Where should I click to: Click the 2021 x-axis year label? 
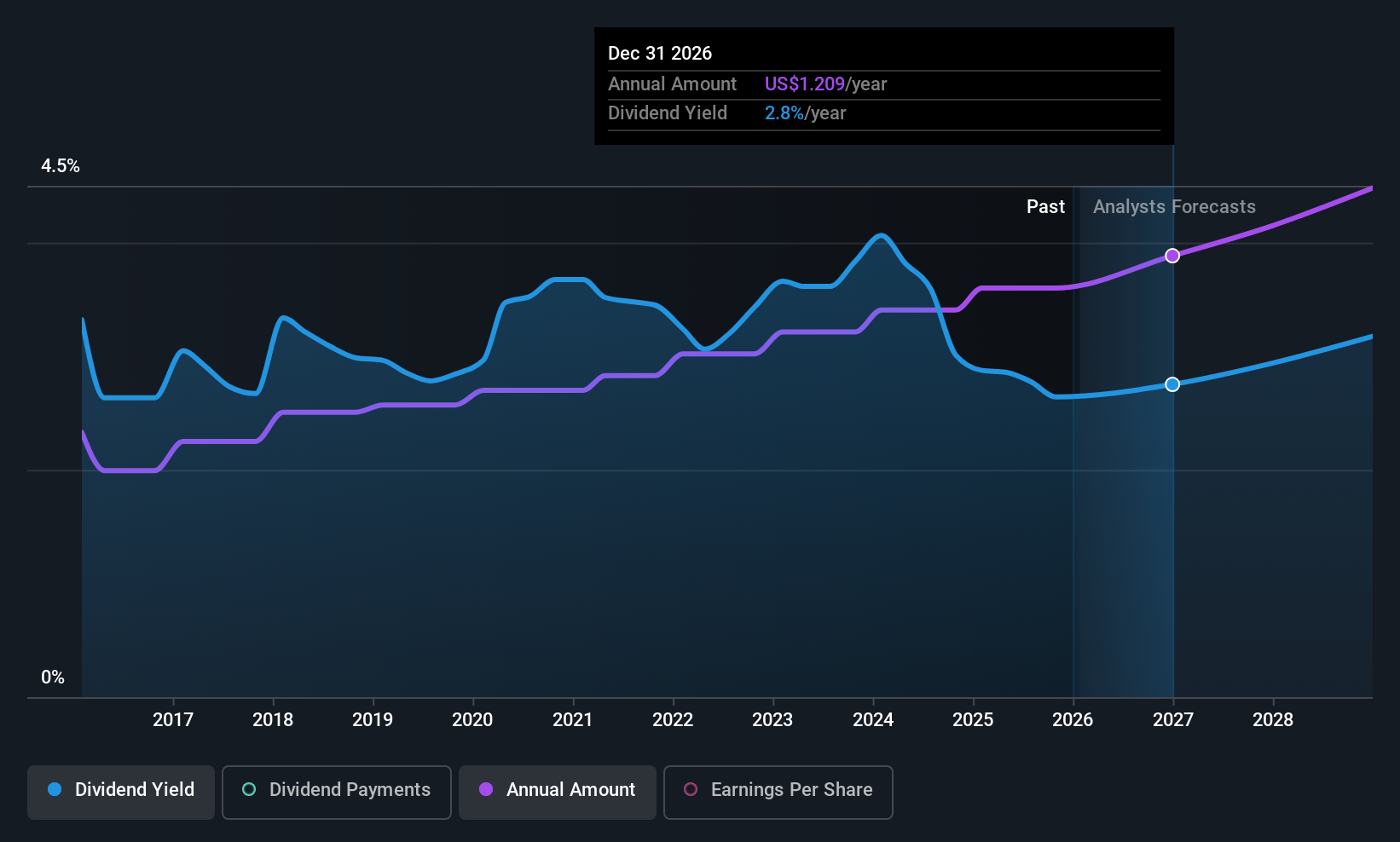[x=573, y=720]
